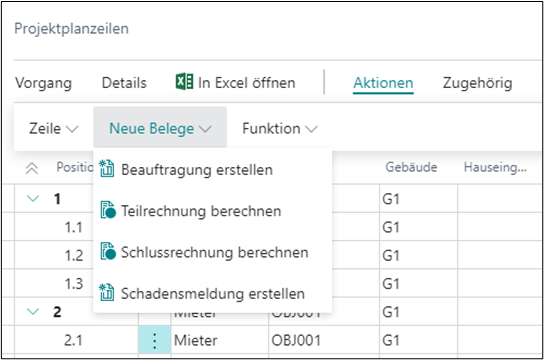Choose Beauftragung erstellen

(x=212, y=170)
